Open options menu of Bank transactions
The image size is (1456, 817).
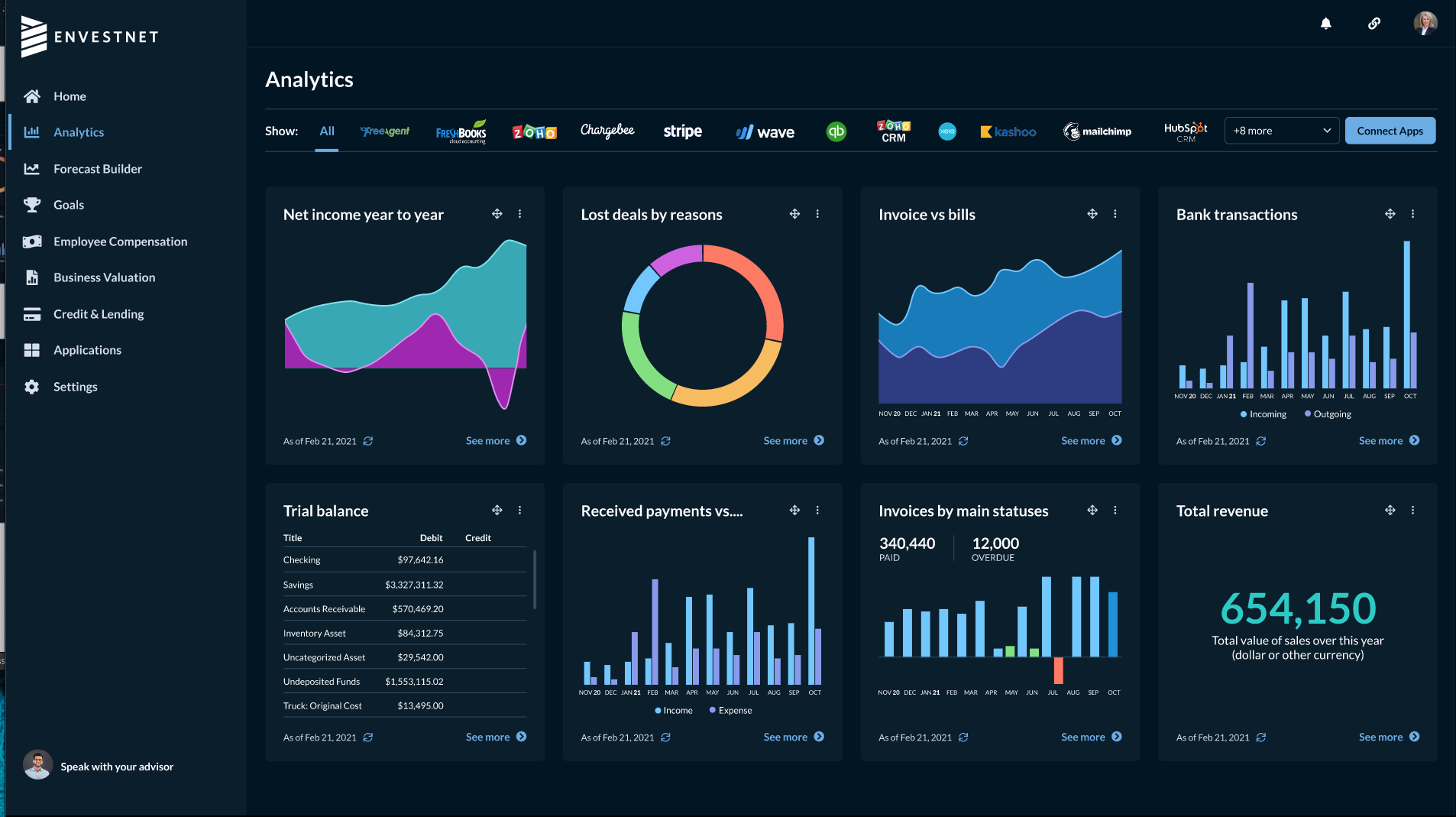point(1413,214)
